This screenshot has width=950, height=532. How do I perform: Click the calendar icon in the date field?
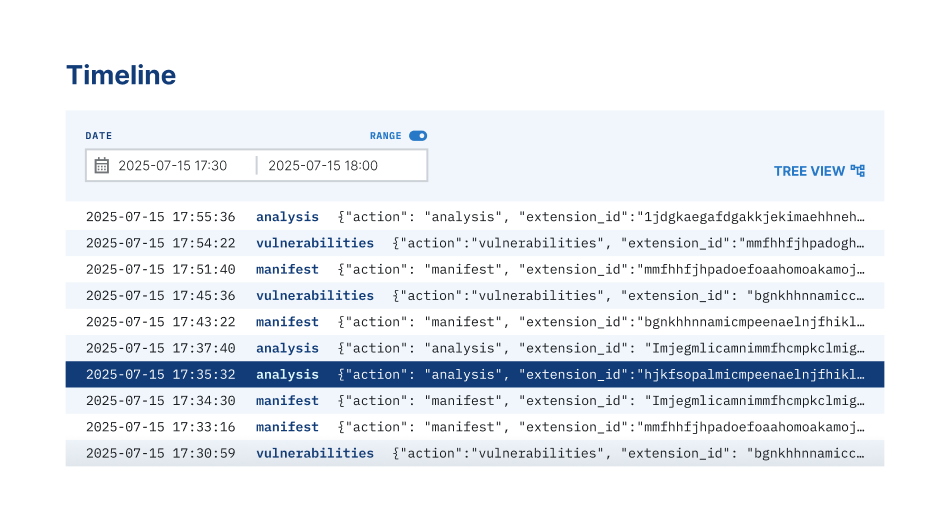pyautogui.click(x=102, y=165)
